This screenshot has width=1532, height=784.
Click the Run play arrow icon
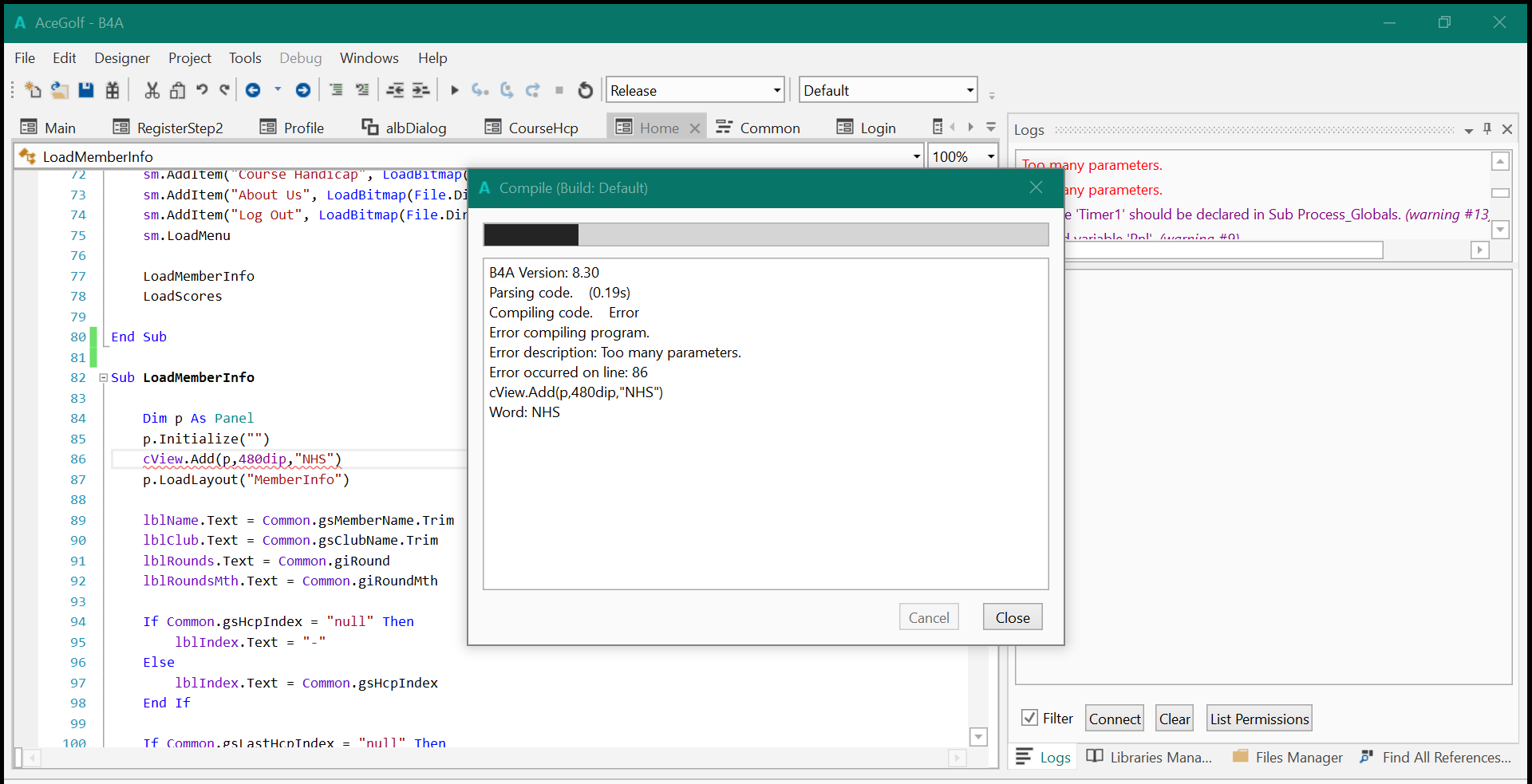(455, 90)
